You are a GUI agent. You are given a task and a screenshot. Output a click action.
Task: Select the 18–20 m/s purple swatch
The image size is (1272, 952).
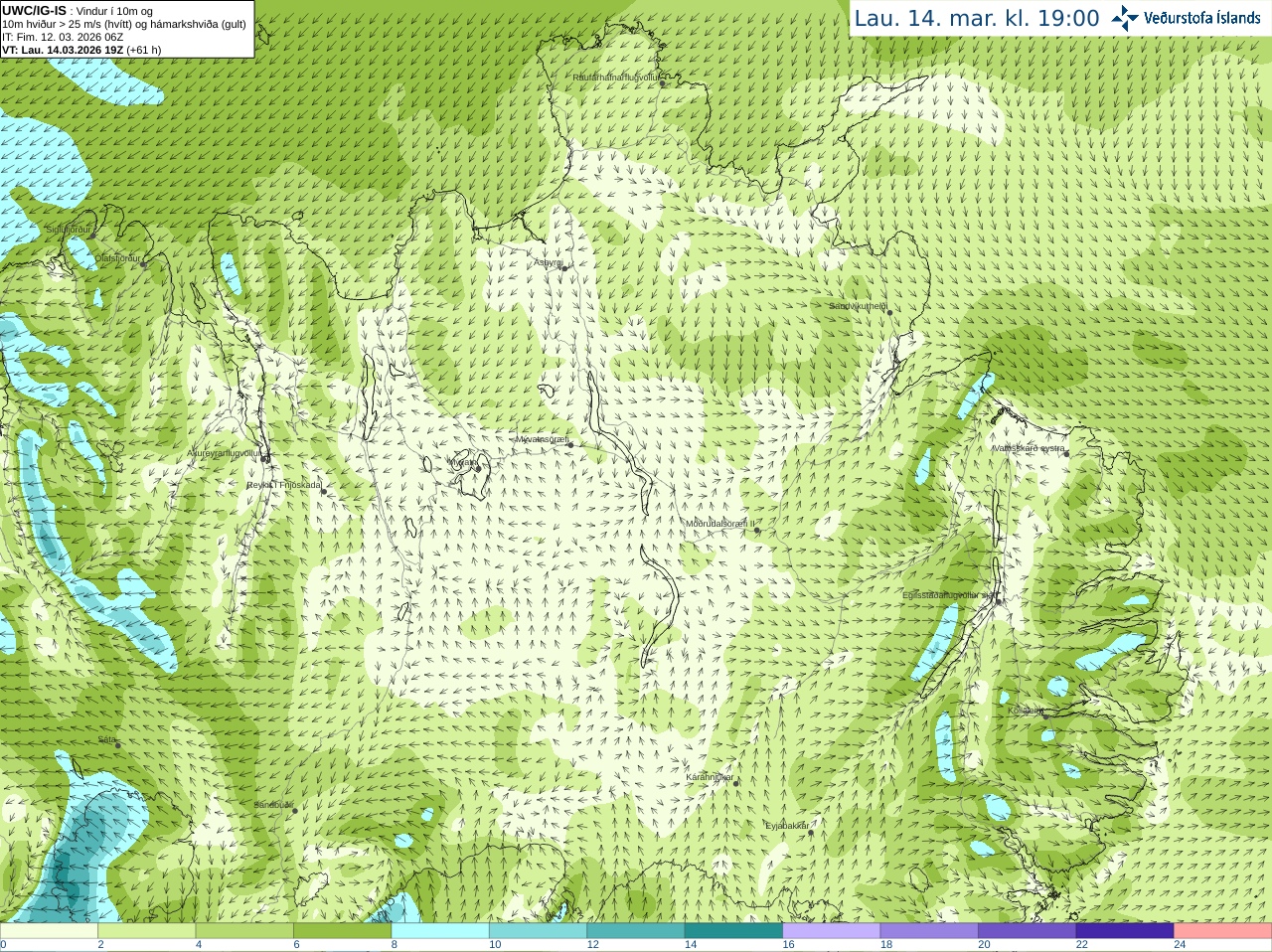[930, 931]
